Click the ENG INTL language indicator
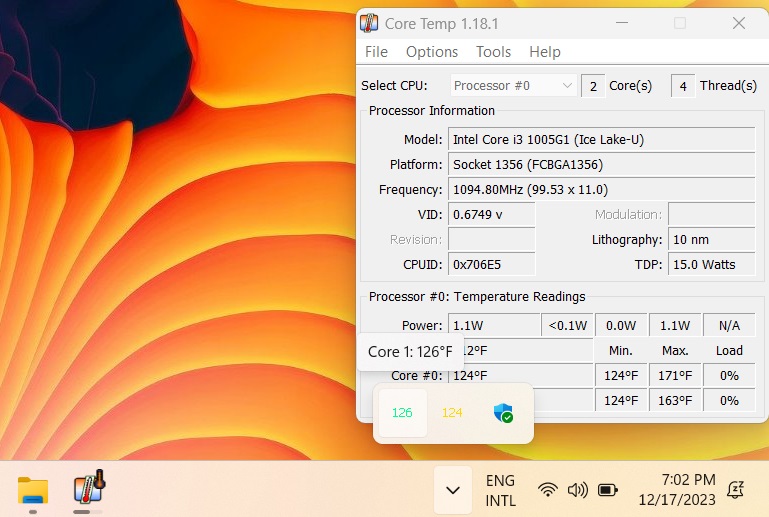This screenshot has width=769, height=517. point(500,490)
